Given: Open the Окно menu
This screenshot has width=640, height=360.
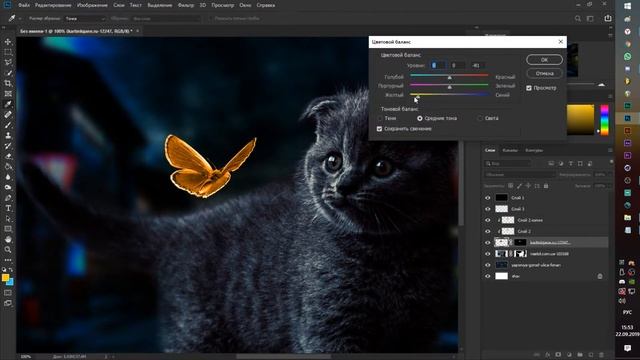Looking at the screenshot, I should click(x=245, y=5).
